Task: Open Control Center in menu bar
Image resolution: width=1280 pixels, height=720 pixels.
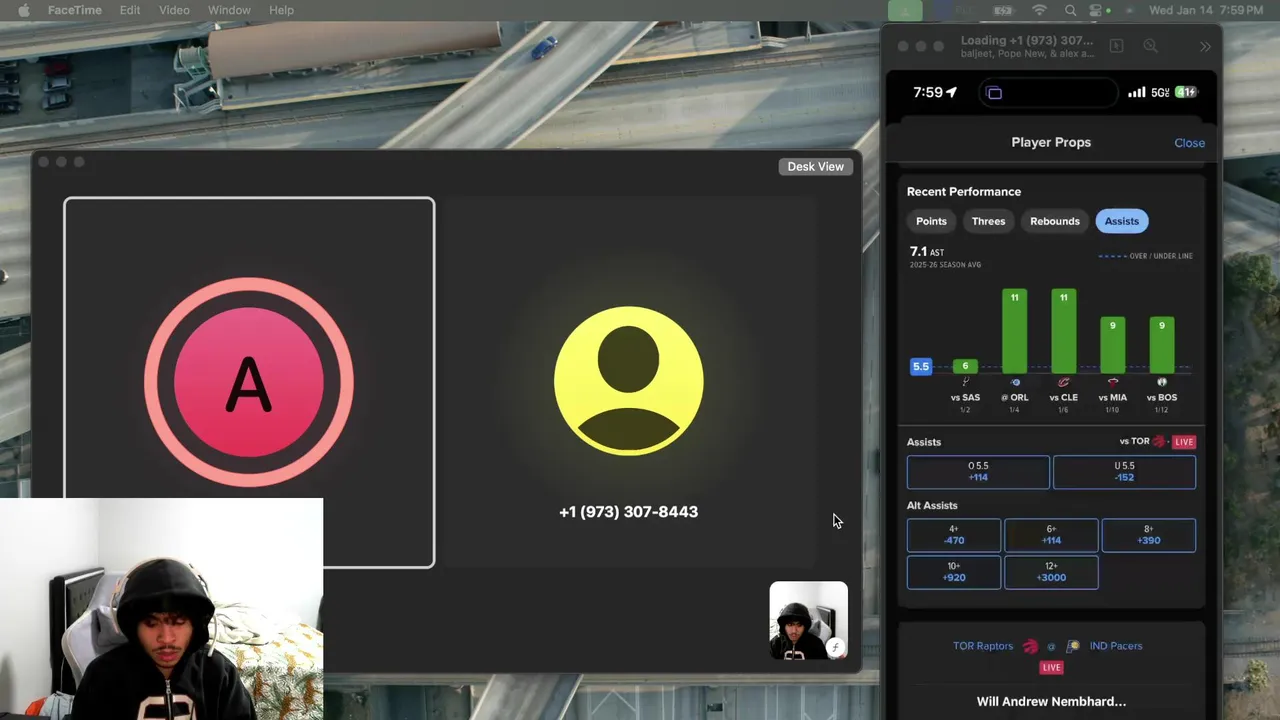Action: (1097, 10)
